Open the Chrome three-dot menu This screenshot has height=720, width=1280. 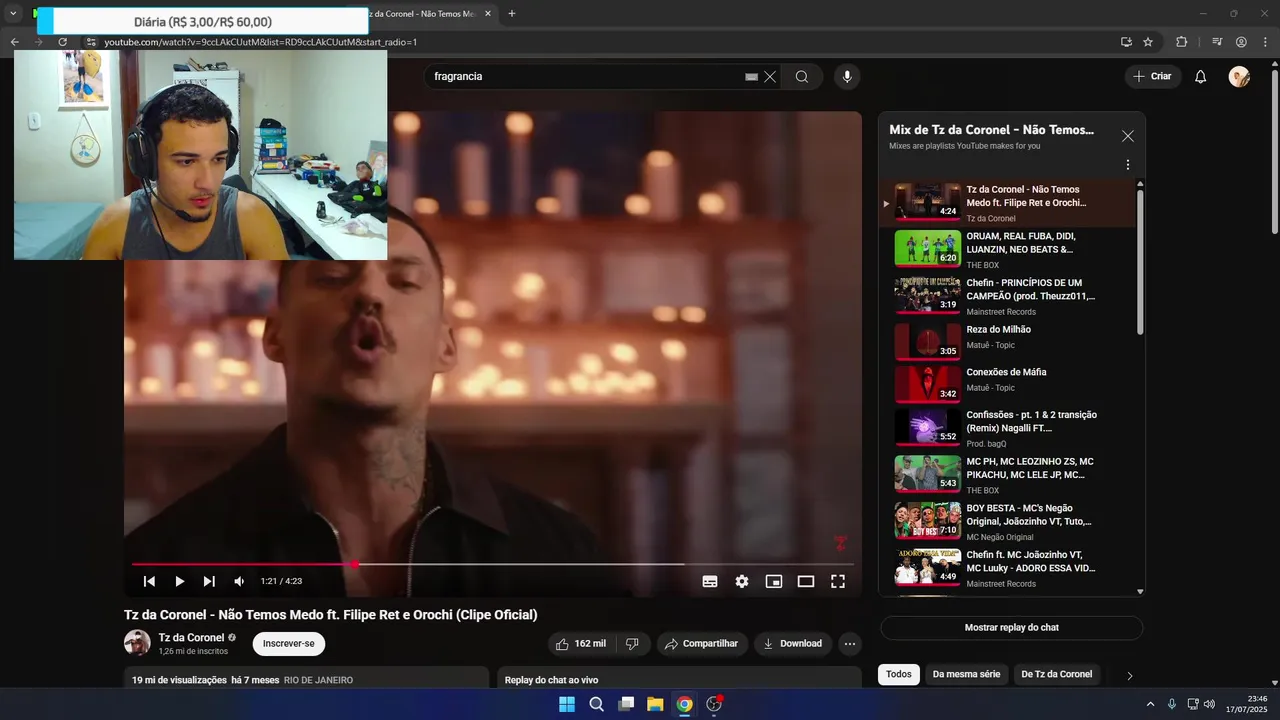(1265, 42)
